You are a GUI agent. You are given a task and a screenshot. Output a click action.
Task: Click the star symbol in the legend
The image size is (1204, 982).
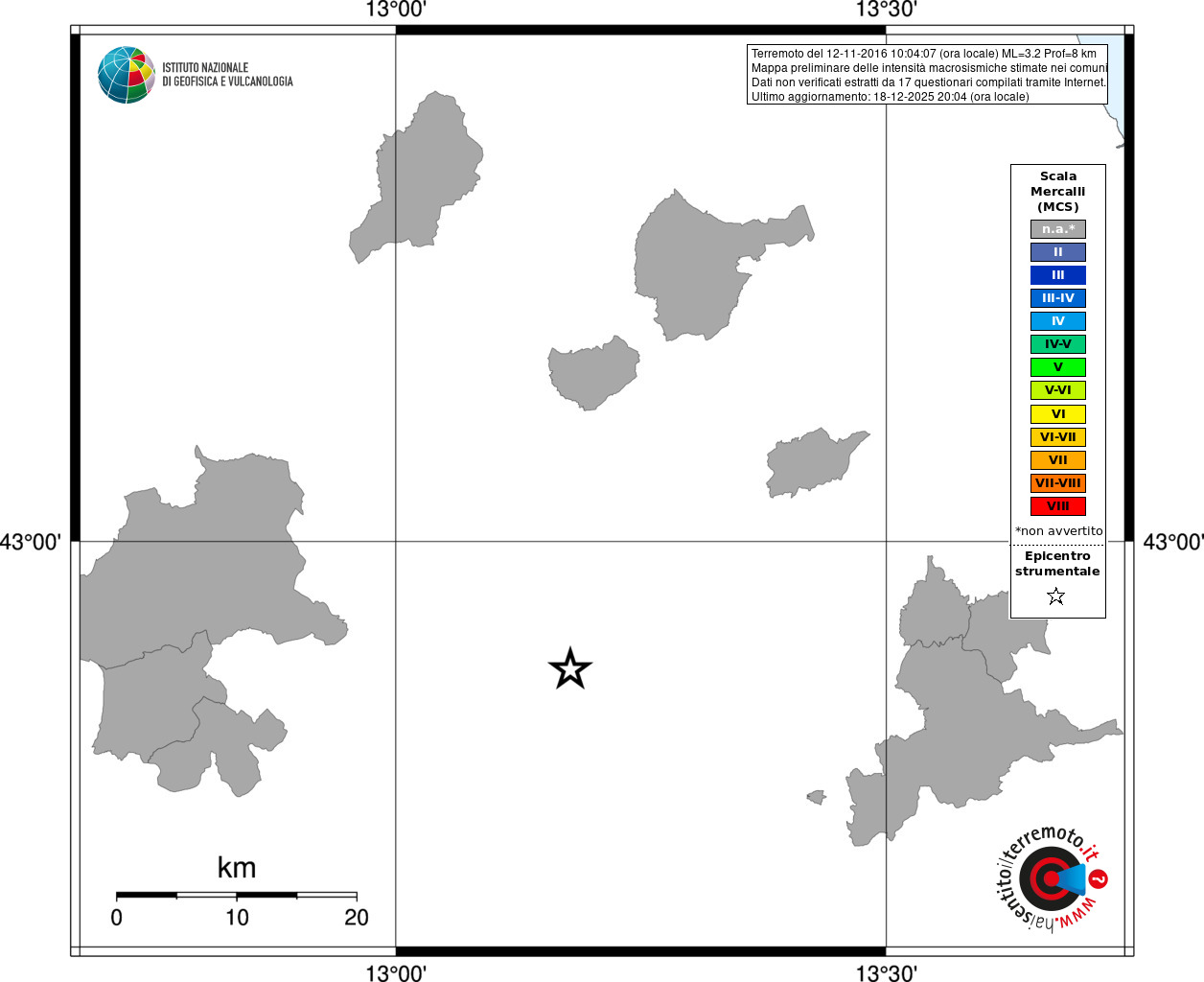tap(1056, 596)
